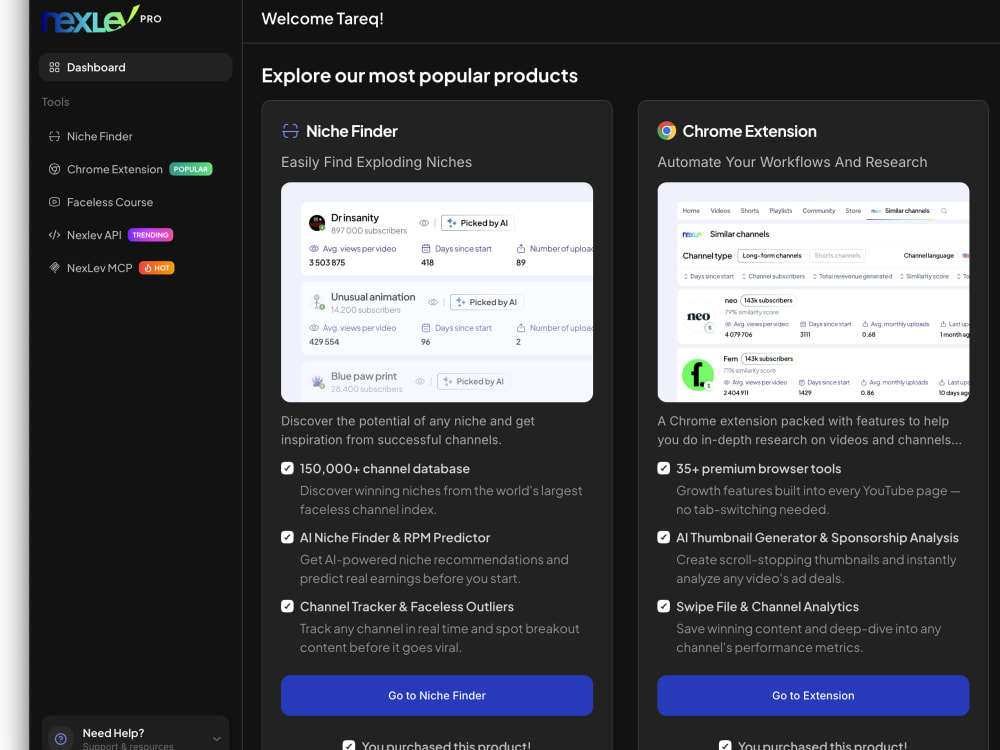The height and width of the screenshot is (750, 1000).
Task: Click the neo channel logo
Action: (x=698, y=318)
